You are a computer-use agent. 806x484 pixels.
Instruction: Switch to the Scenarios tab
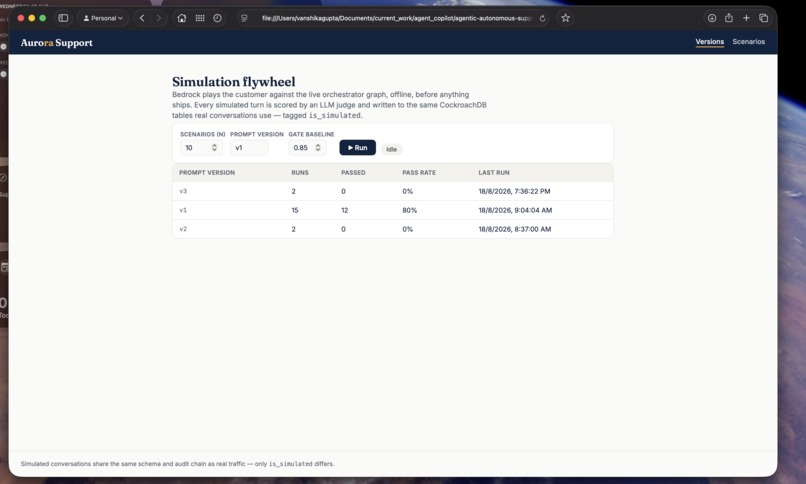(748, 42)
